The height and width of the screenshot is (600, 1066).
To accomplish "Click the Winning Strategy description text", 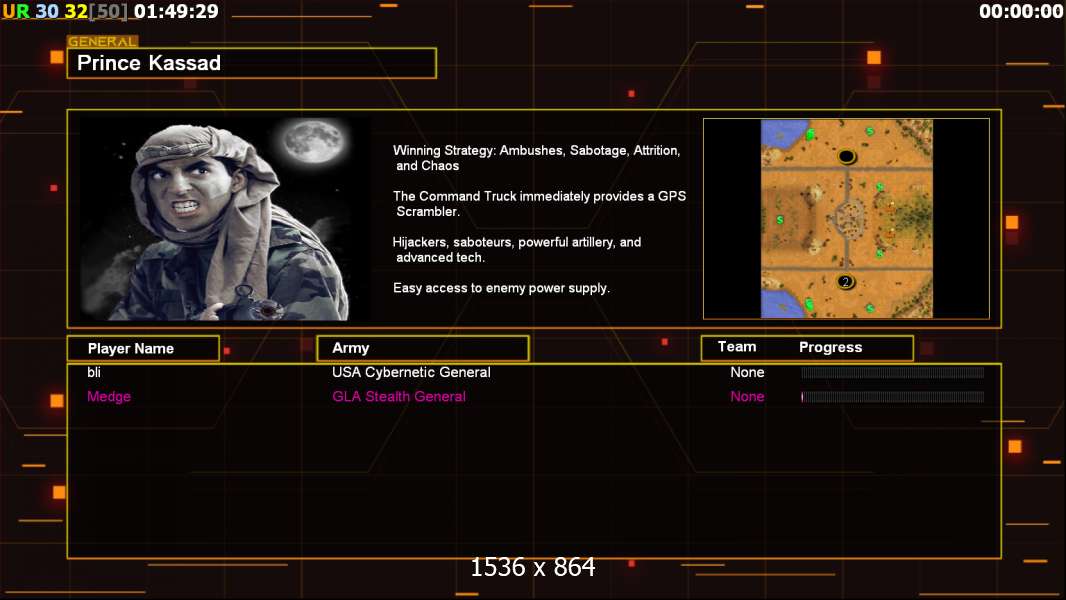I will (536, 158).
